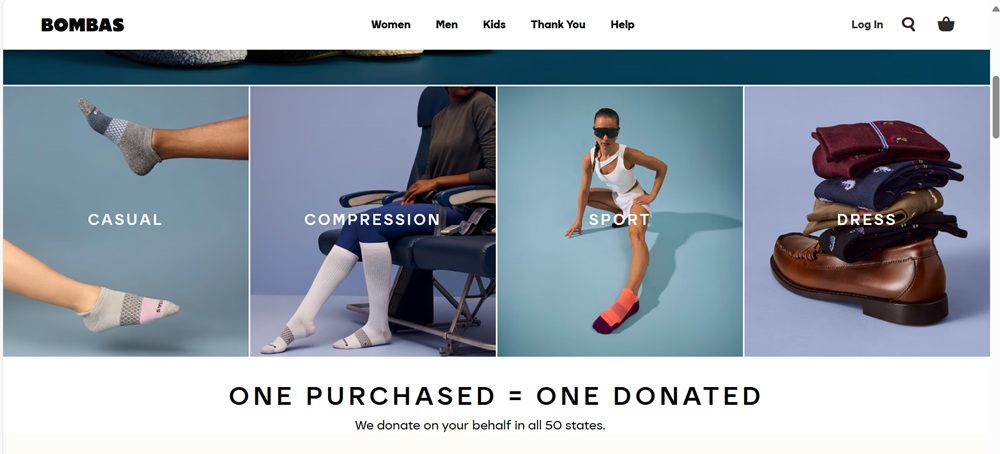The width and height of the screenshot is (1000, 454).
Task: Open the Men menu
Action: tap(446, 25)
